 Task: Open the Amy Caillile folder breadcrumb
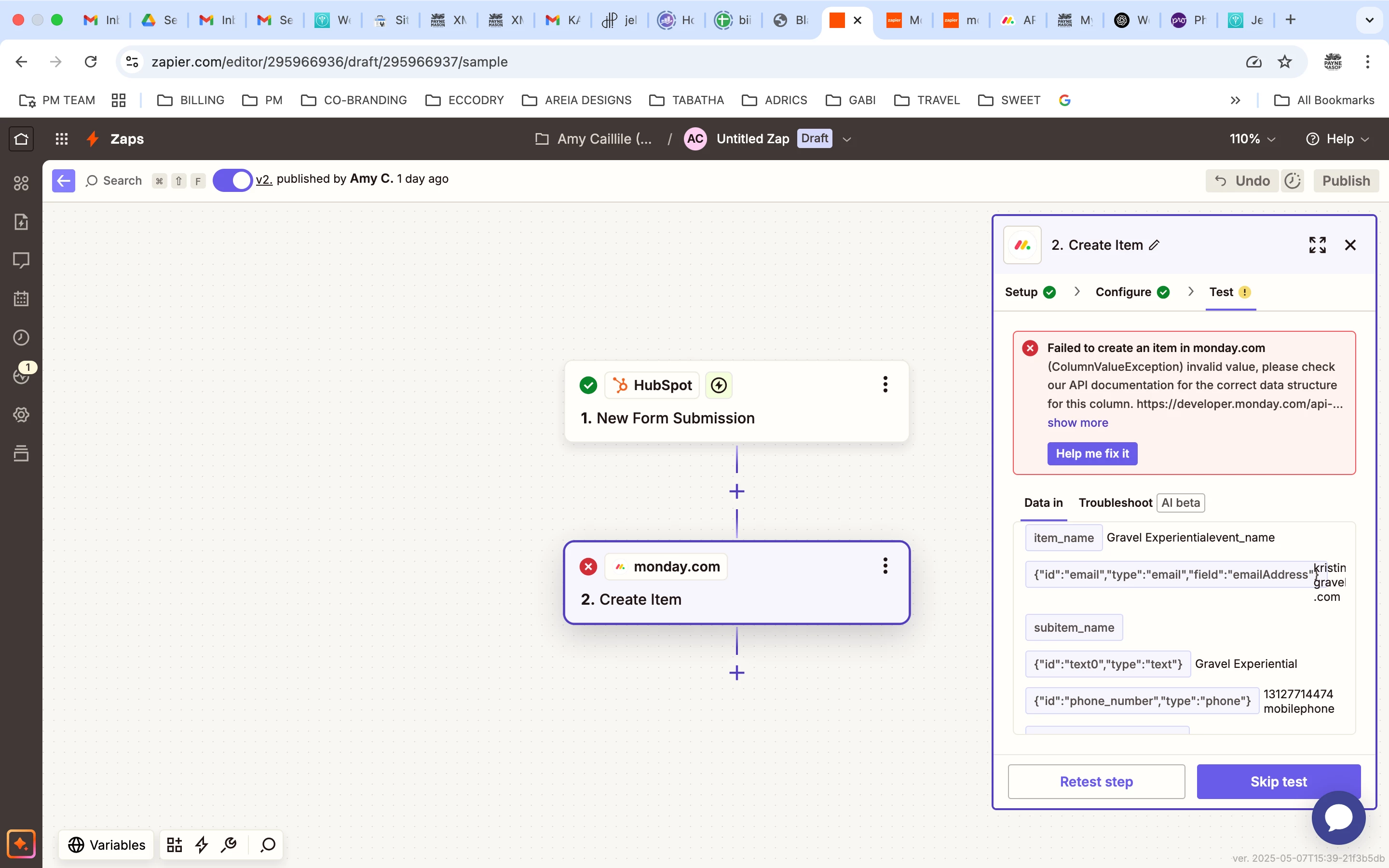594,139
